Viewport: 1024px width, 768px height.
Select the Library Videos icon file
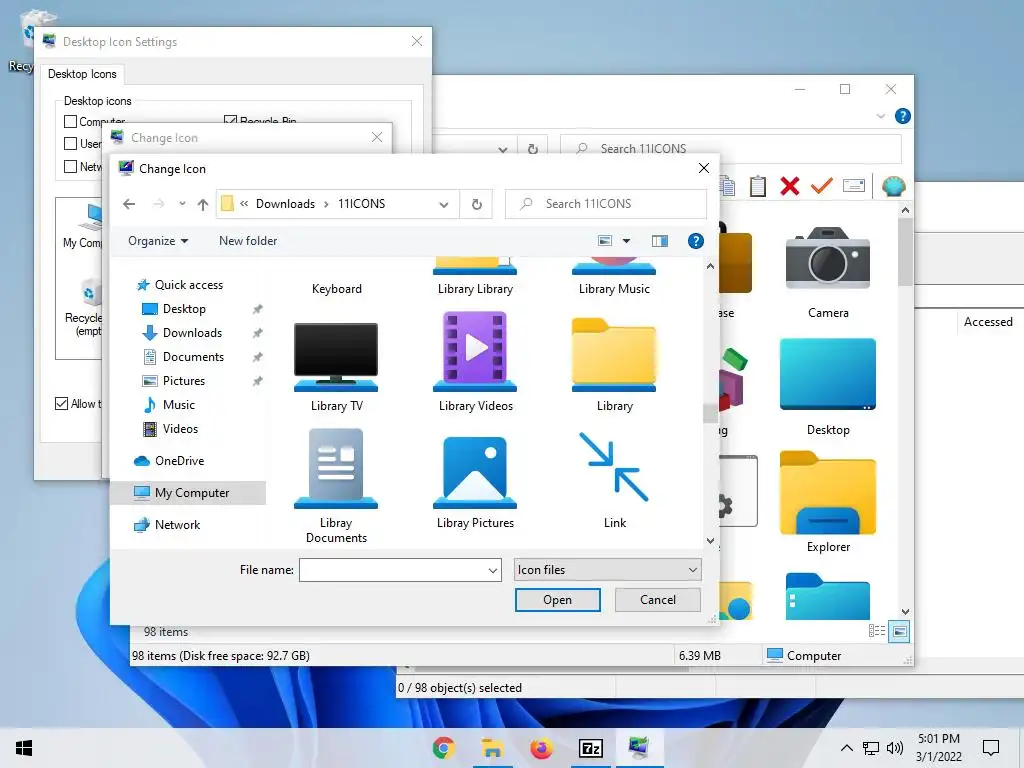(475, 363)
